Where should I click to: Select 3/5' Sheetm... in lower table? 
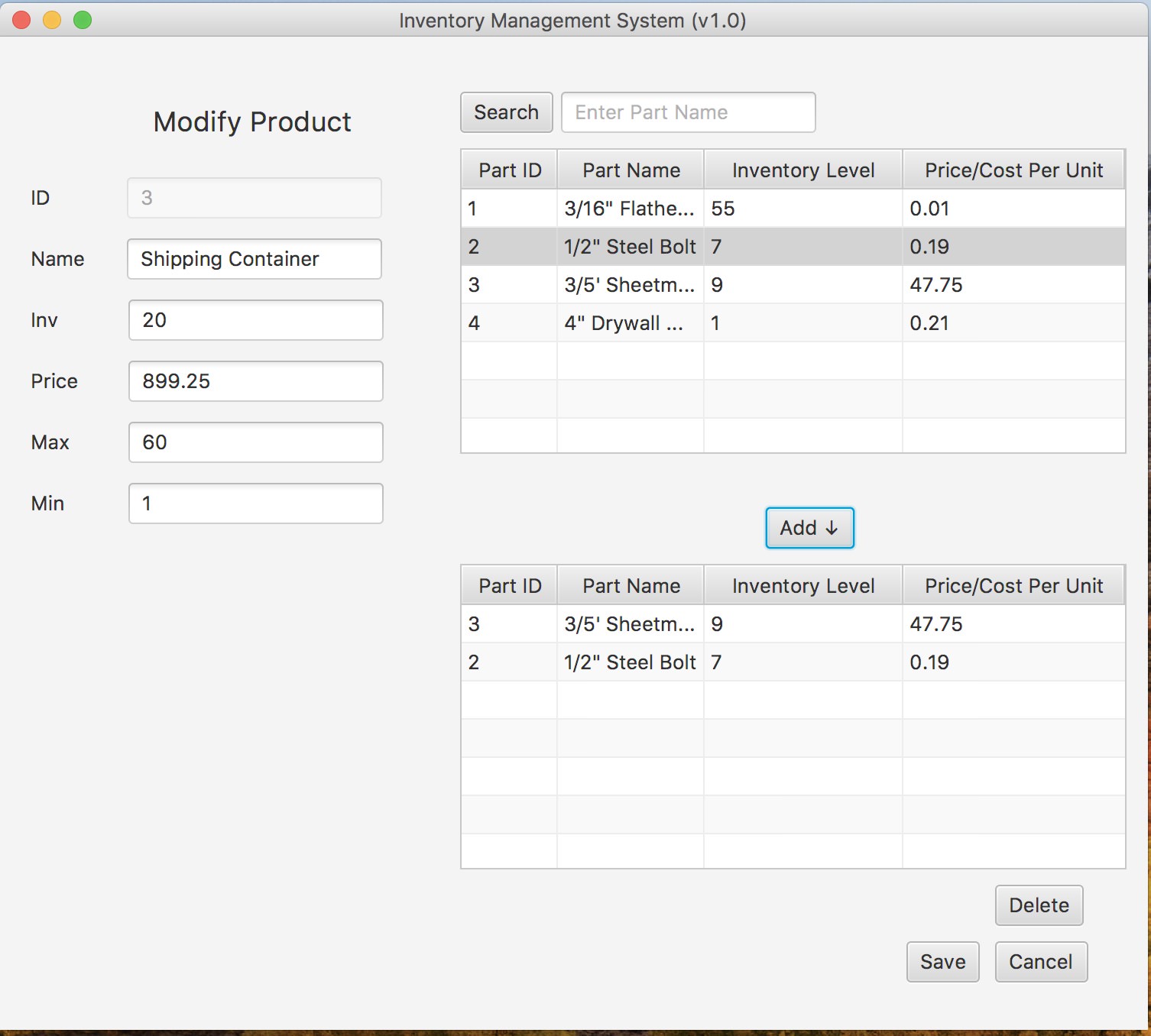pos(793,624)
